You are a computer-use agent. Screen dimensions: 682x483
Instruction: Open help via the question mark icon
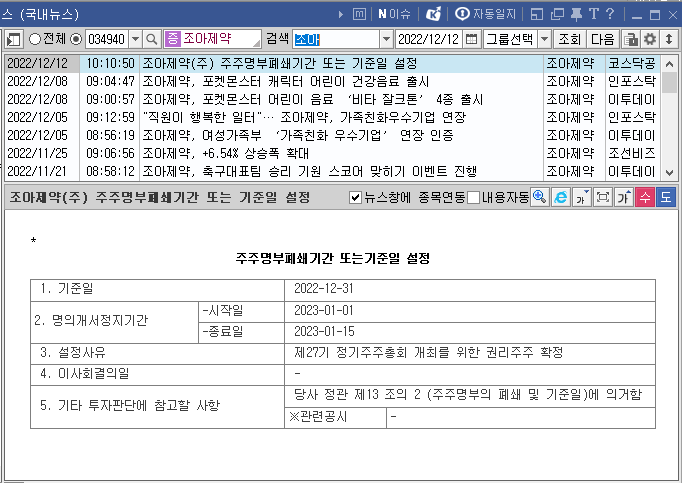pos(610,14)
